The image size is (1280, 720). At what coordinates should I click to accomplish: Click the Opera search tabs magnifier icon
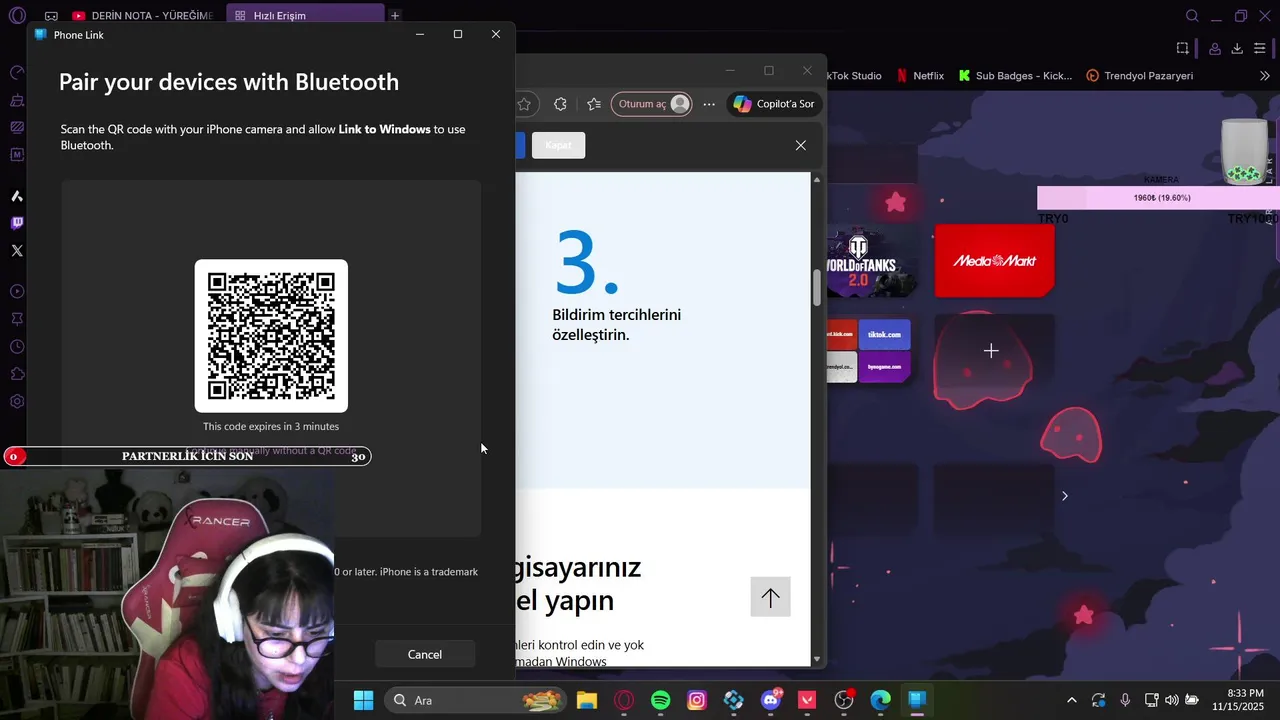click(1192, 16)
